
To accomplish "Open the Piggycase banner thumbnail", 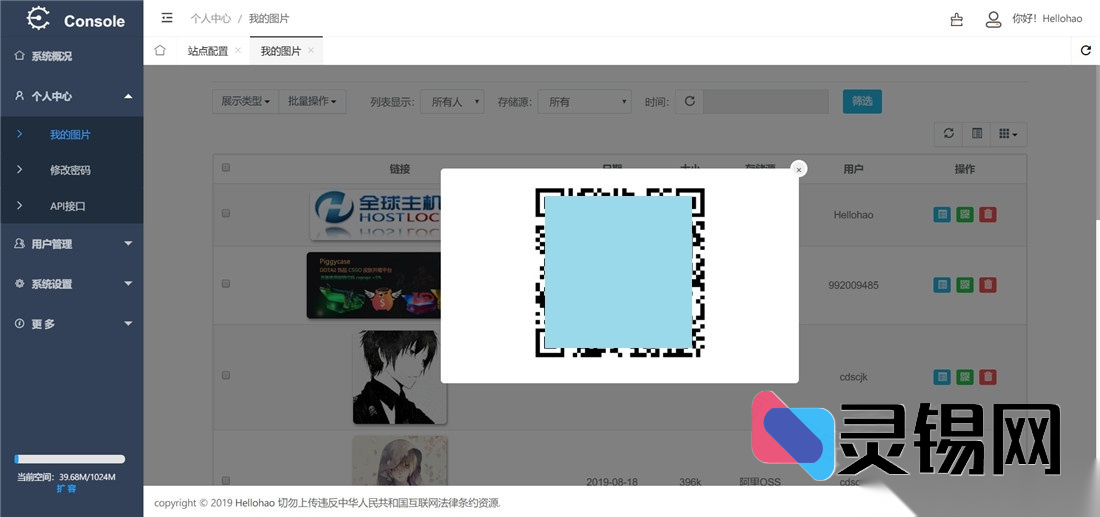I will (374, 285).
